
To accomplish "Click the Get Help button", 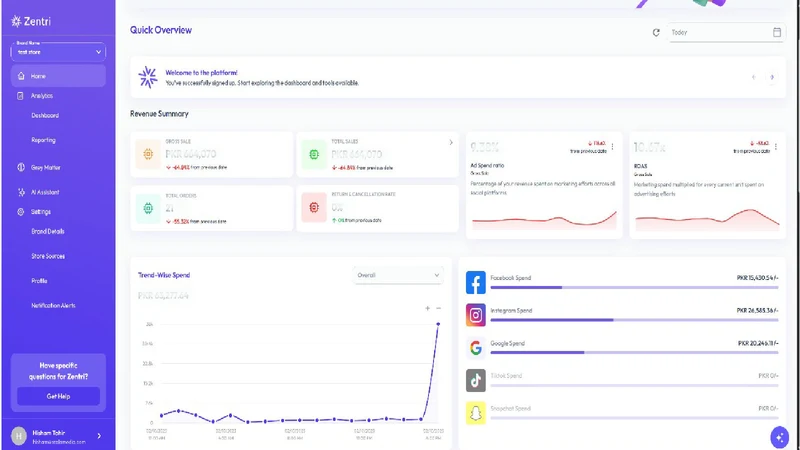I will pyautogui.click(x=58, y=396).
